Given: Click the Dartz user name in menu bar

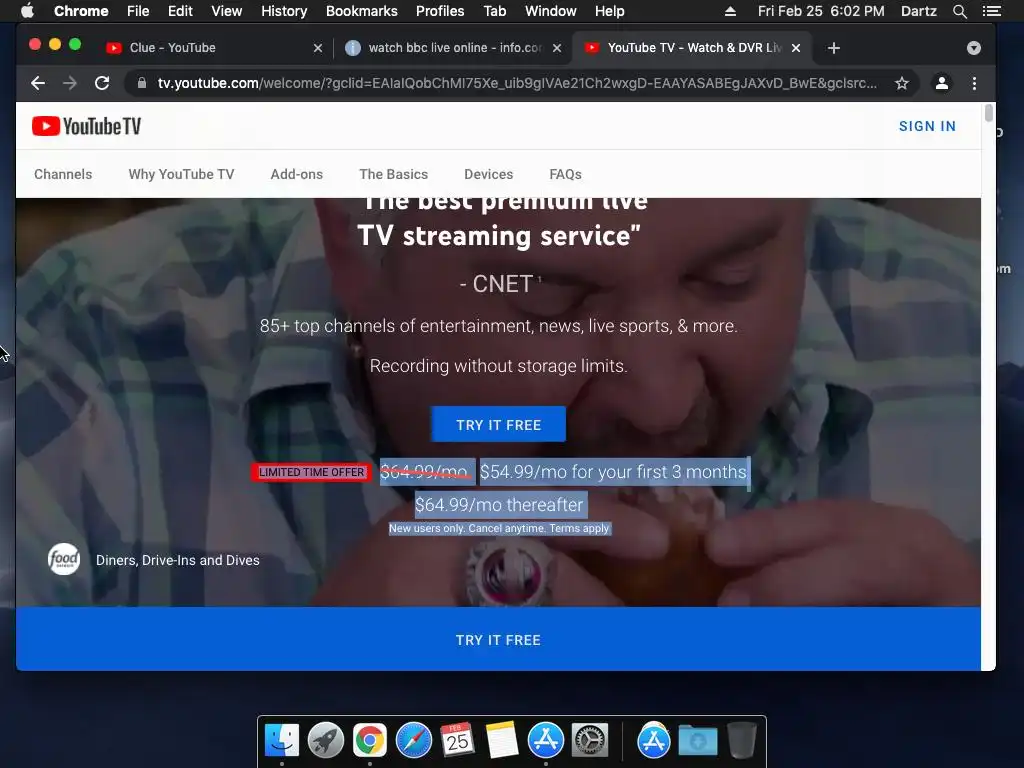Looking at the screenshot, I should [918, 11].
